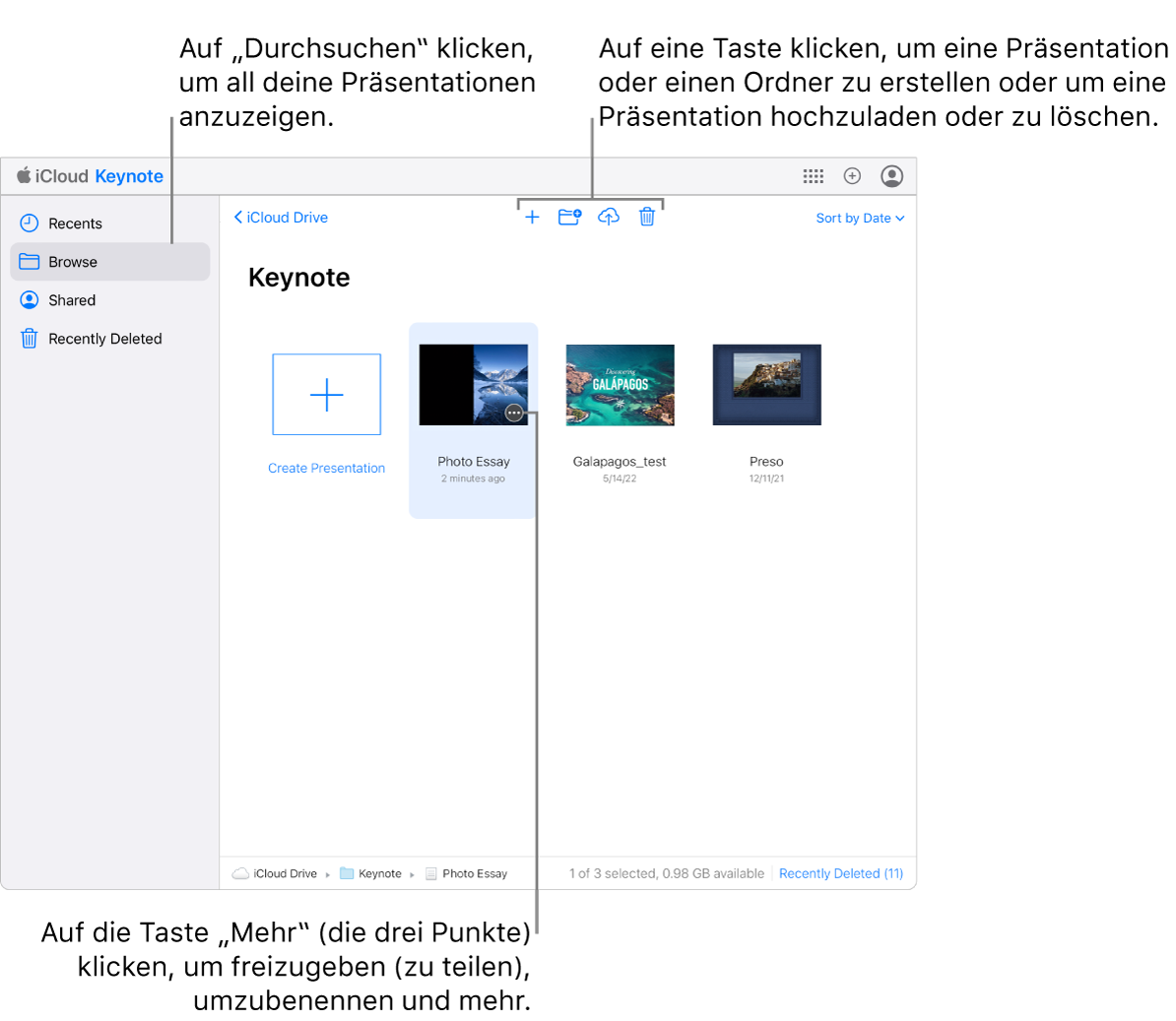Open the account profile icon
This screenshot has width=1176, height=1021.
(x=891, y=176)
